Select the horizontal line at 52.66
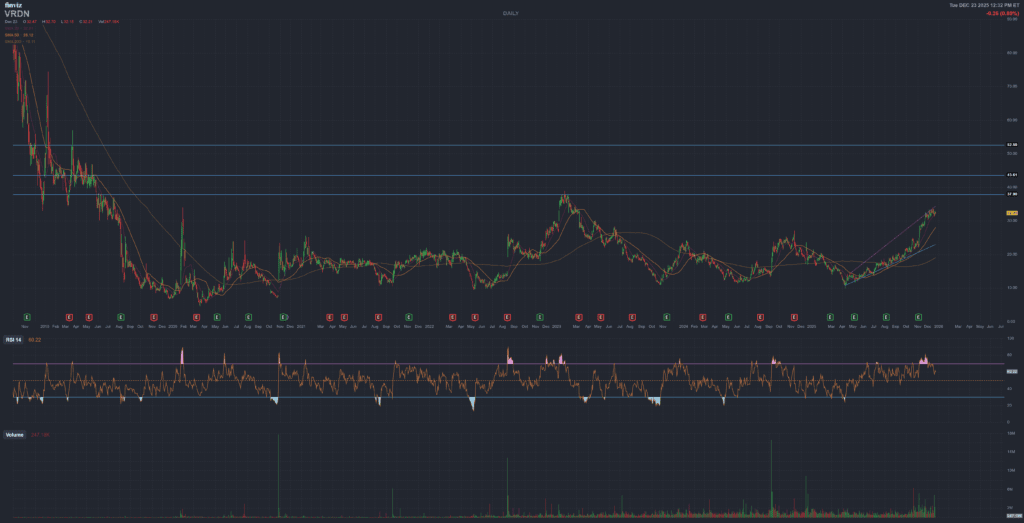Viewport: 1024px width, 523px height. (x=500, y=145)
